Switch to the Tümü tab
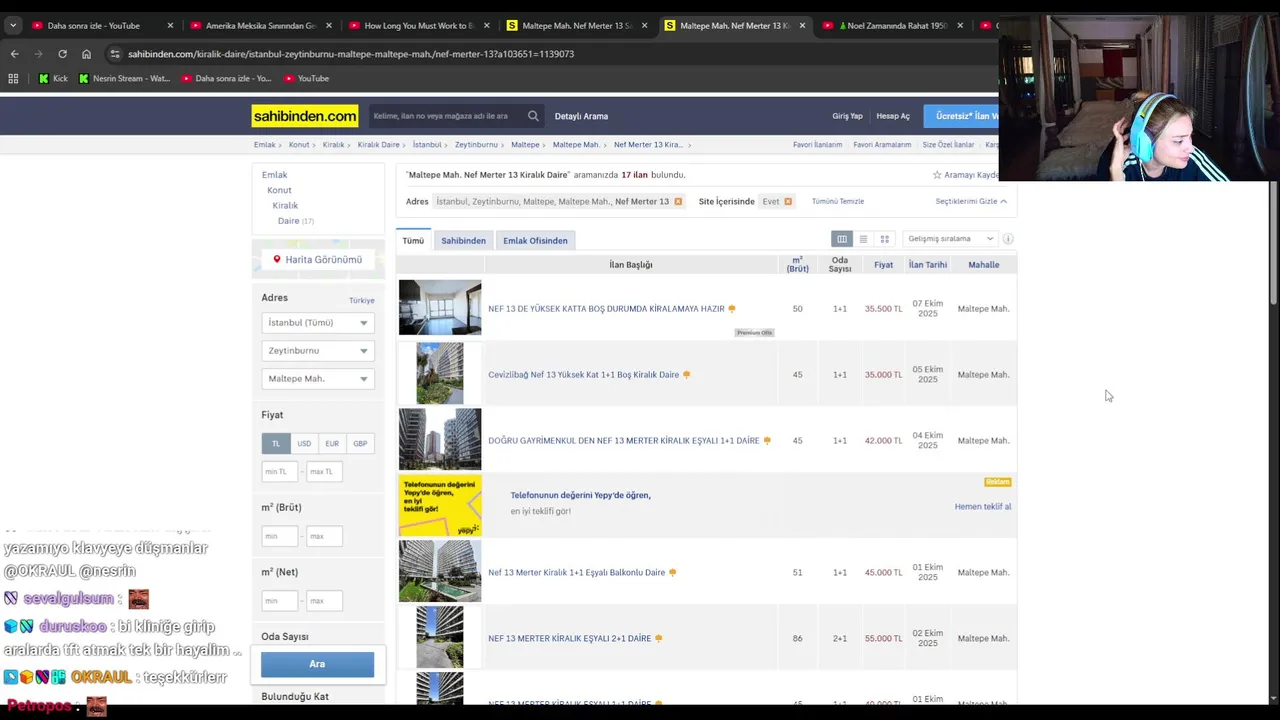This screenshot has height=720, width=1280. coord(413,241)
